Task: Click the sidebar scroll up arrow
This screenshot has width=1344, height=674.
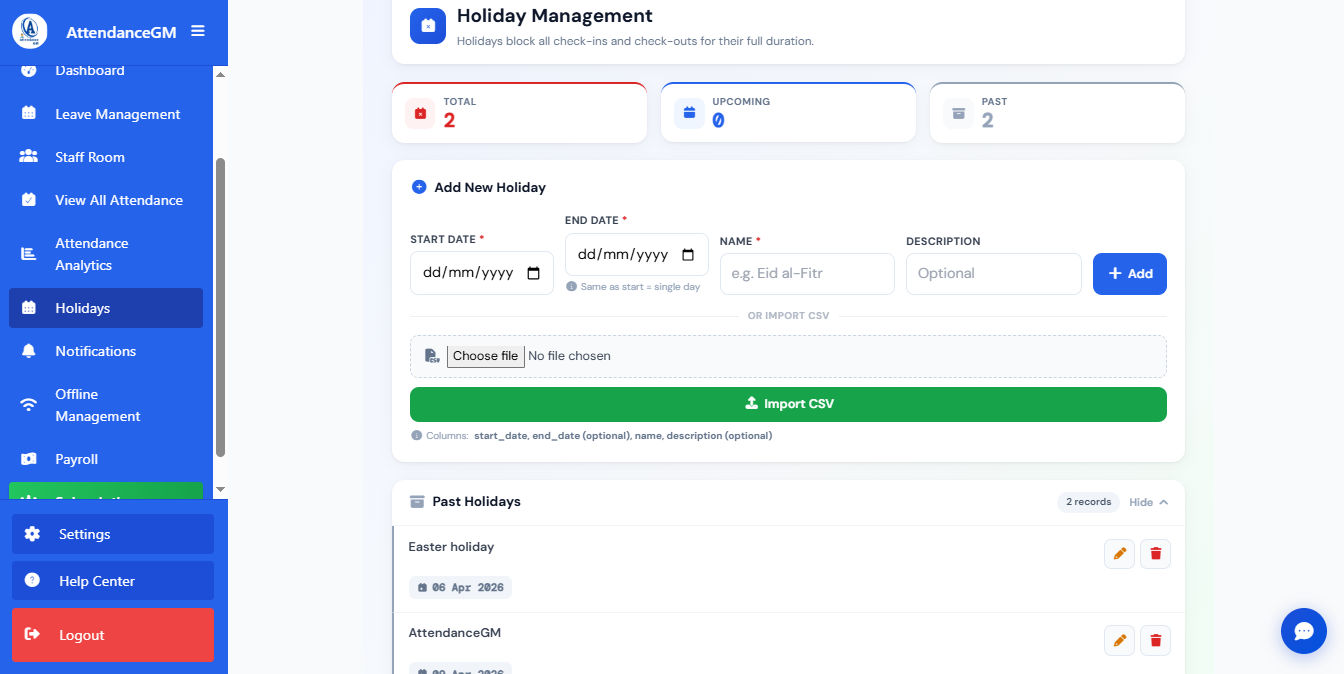Action: (x=220, y=74)
